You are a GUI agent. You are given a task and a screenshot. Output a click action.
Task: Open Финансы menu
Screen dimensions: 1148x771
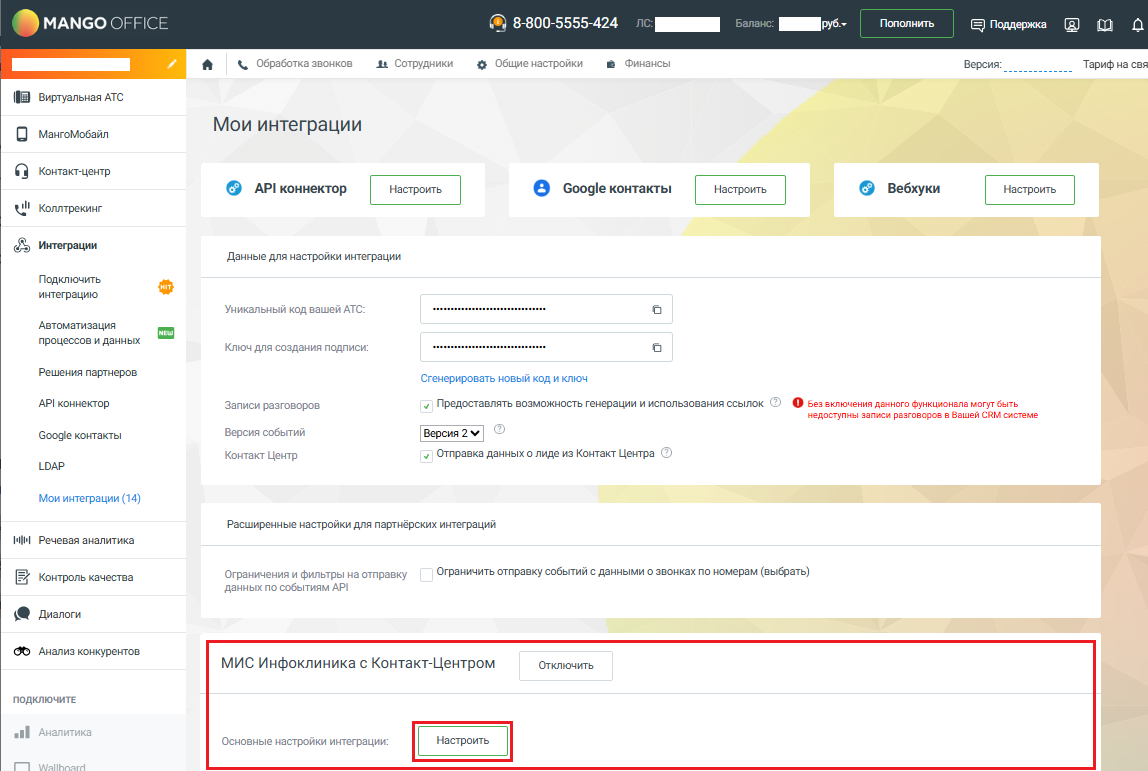pos(638,64)
